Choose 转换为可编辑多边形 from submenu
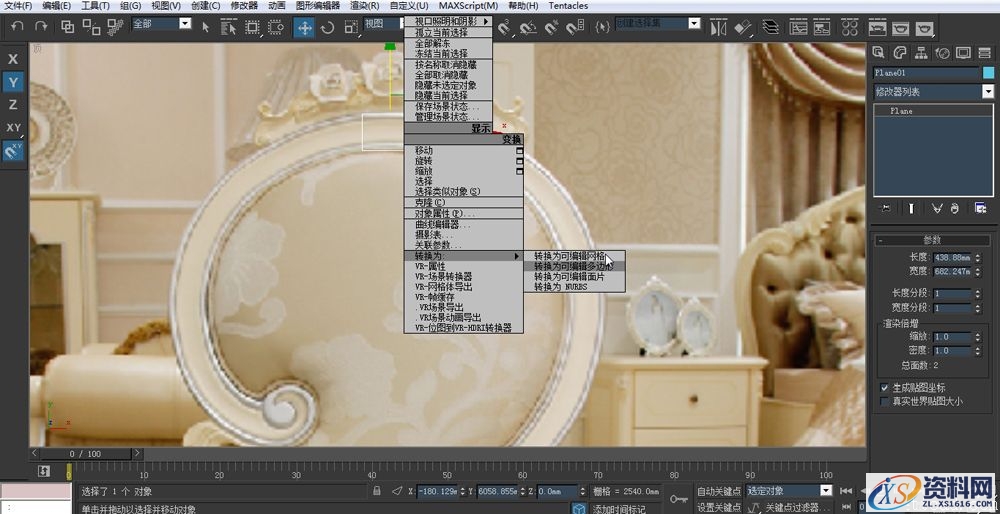This screenshot has height=514, width=1000. (x=574, y=266)
